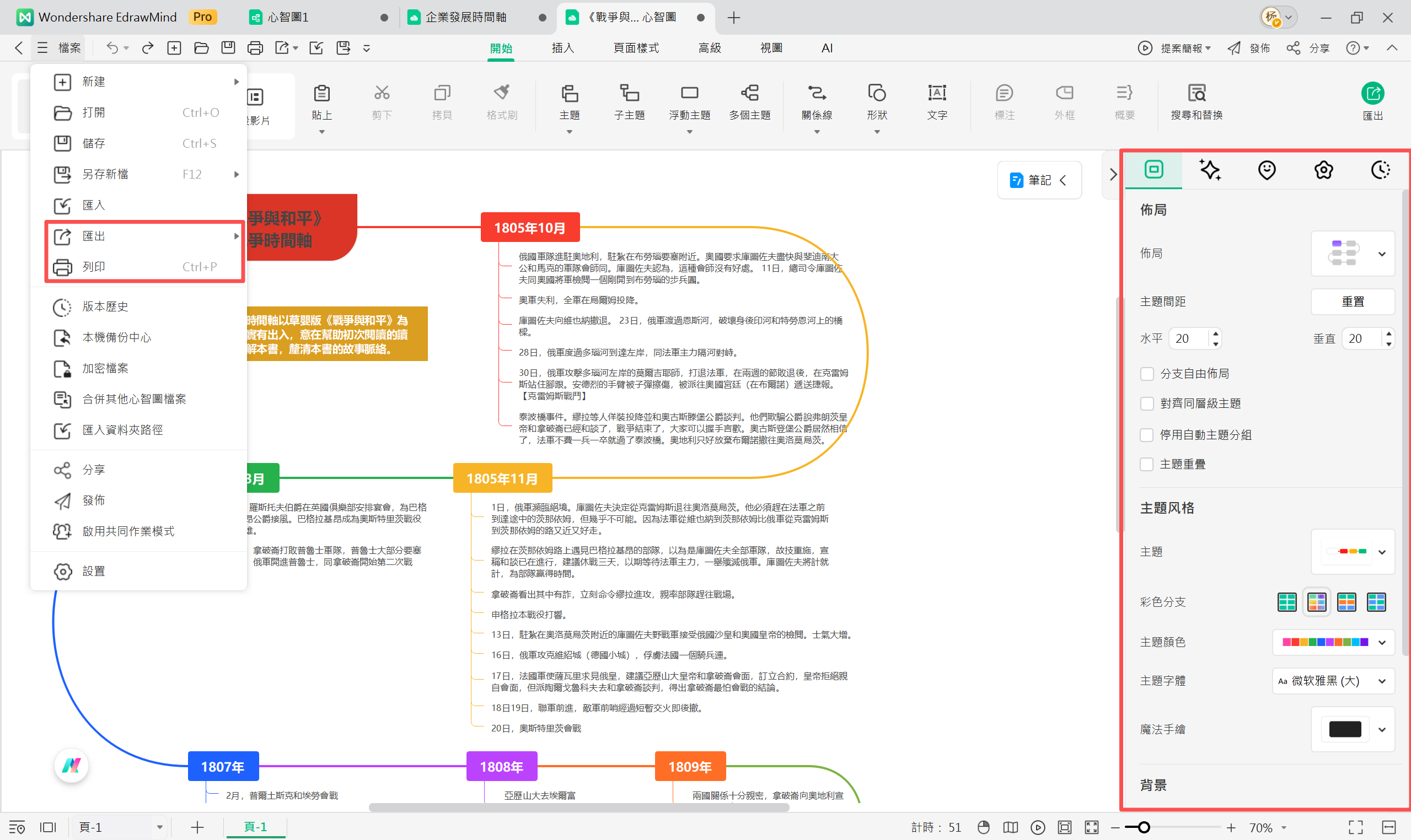The image size is (1411, 840).
Task: Click the 筆記 notes button
Action: (x=1039, y=180)
